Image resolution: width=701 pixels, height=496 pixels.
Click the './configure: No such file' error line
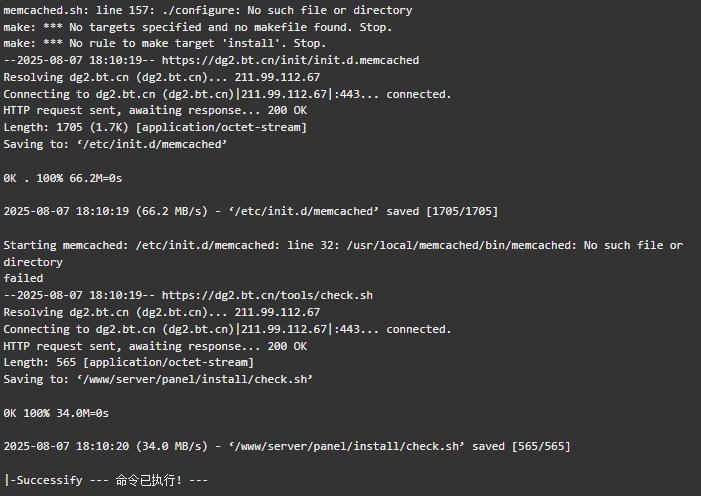tap(208, 10)
